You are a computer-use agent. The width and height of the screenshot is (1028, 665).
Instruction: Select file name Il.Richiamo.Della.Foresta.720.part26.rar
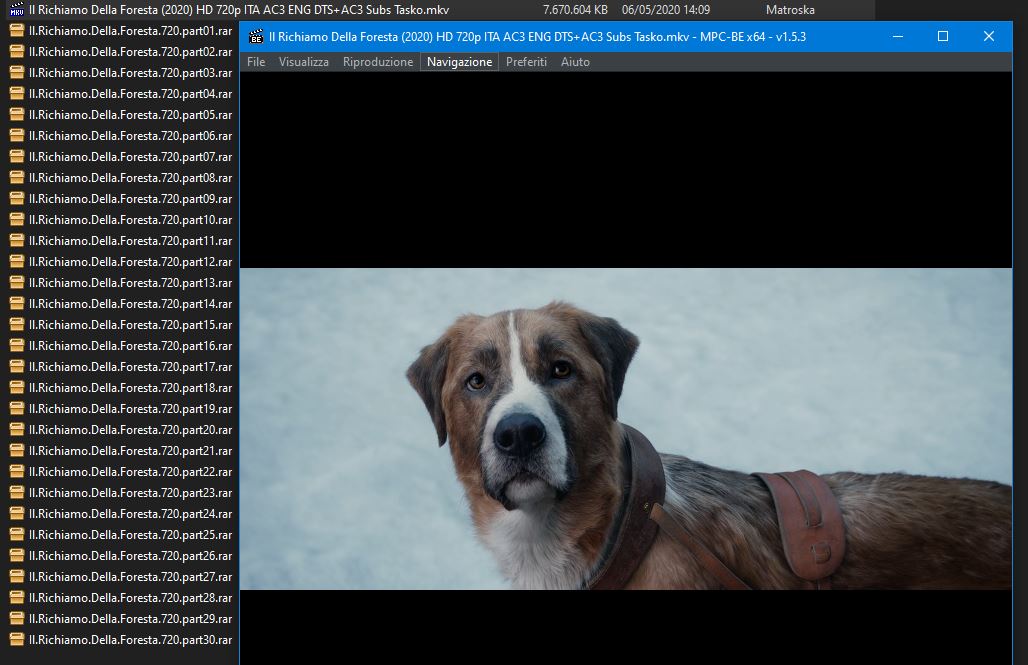pos(130,555)
